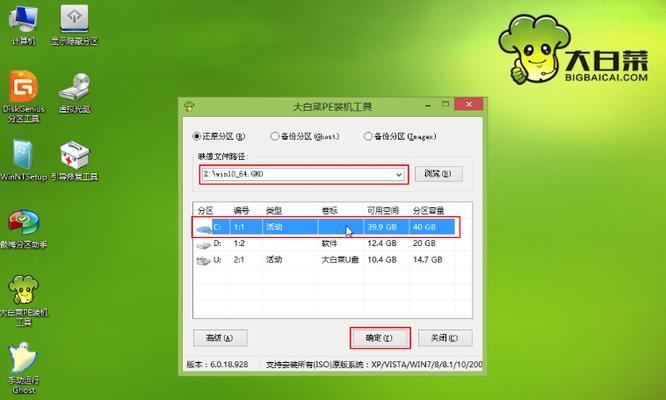Click the 高级 advanced button

[220, 338]
